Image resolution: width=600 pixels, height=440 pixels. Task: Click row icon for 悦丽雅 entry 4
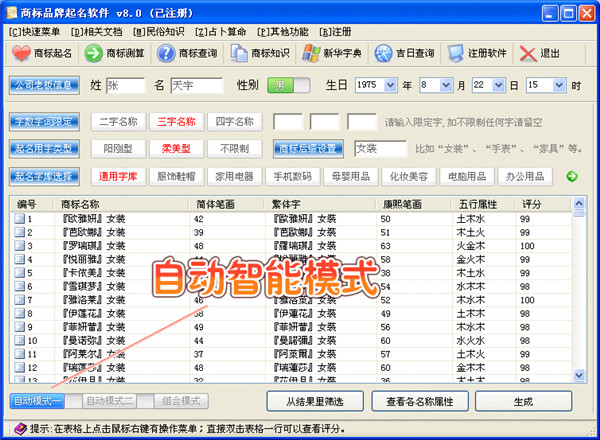click(19, 259)
